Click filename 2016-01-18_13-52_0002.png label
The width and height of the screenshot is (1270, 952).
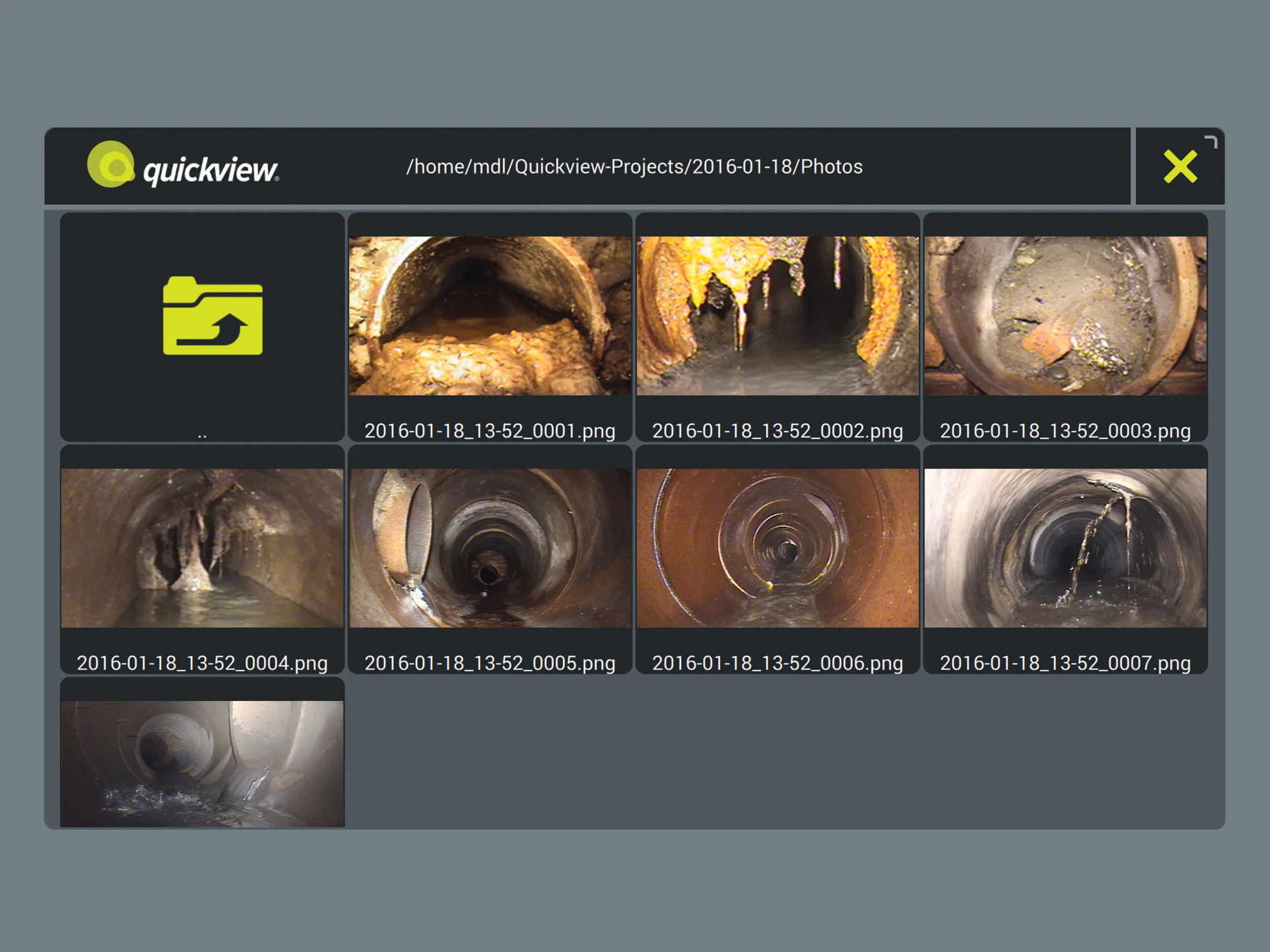point(777,431)
